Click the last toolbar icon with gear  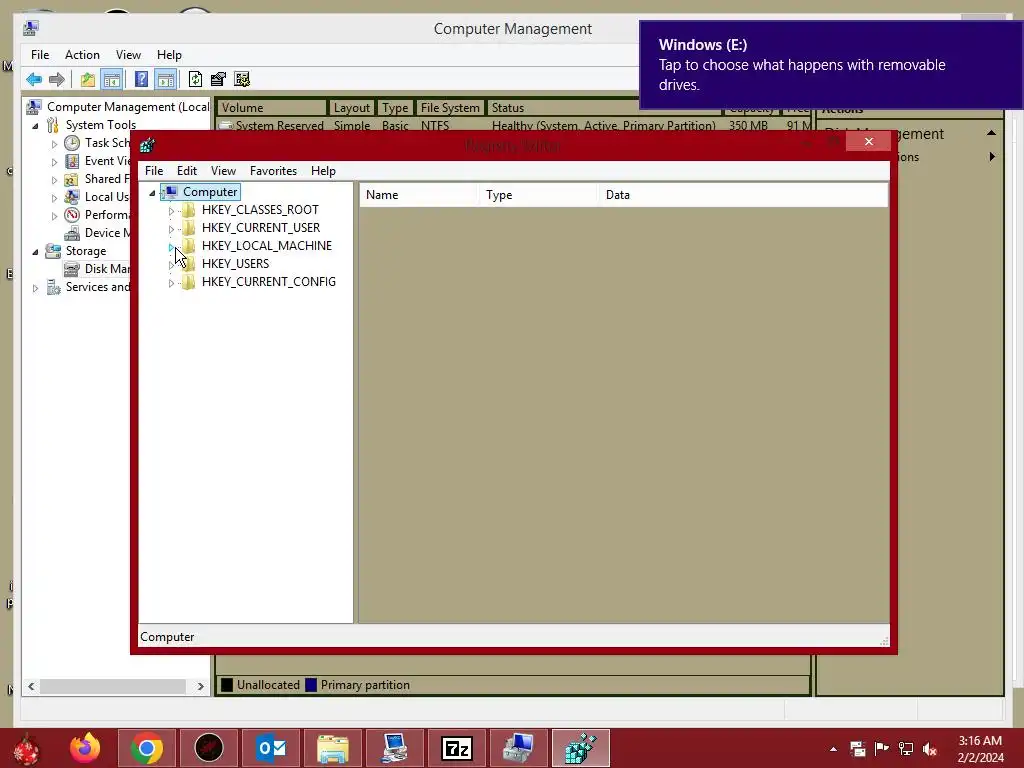(242, 80)
